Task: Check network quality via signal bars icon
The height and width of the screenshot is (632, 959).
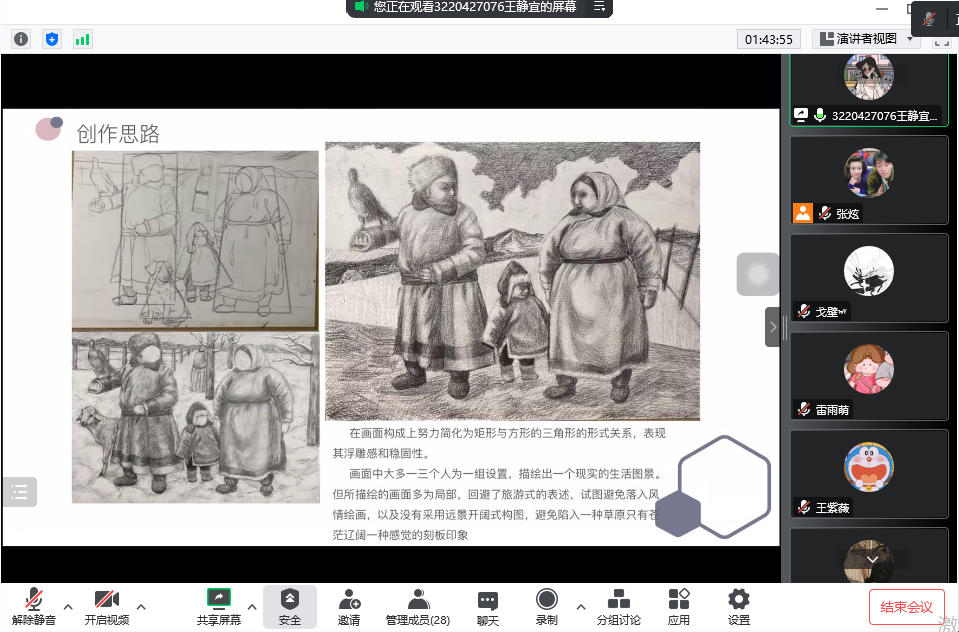Action: click(x=82, y=38)
